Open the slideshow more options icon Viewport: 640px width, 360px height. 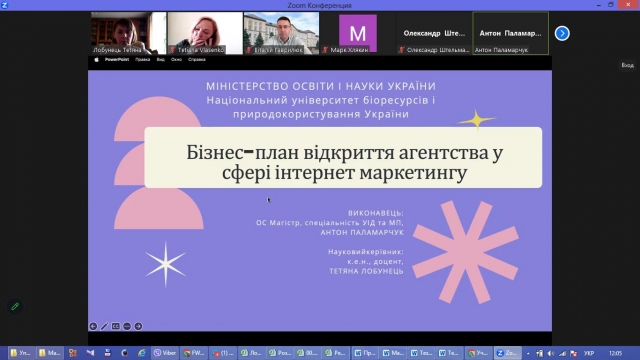coord(127,326)
